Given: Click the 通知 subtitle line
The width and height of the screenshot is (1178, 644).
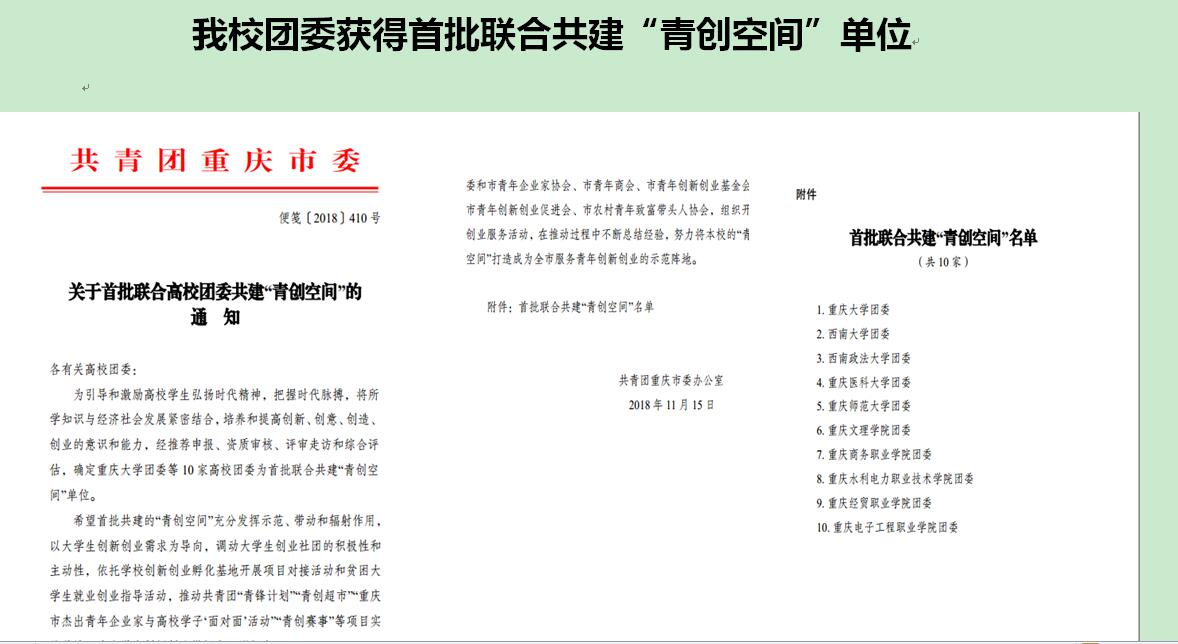Looking at the screenshot, I should 214,318.
